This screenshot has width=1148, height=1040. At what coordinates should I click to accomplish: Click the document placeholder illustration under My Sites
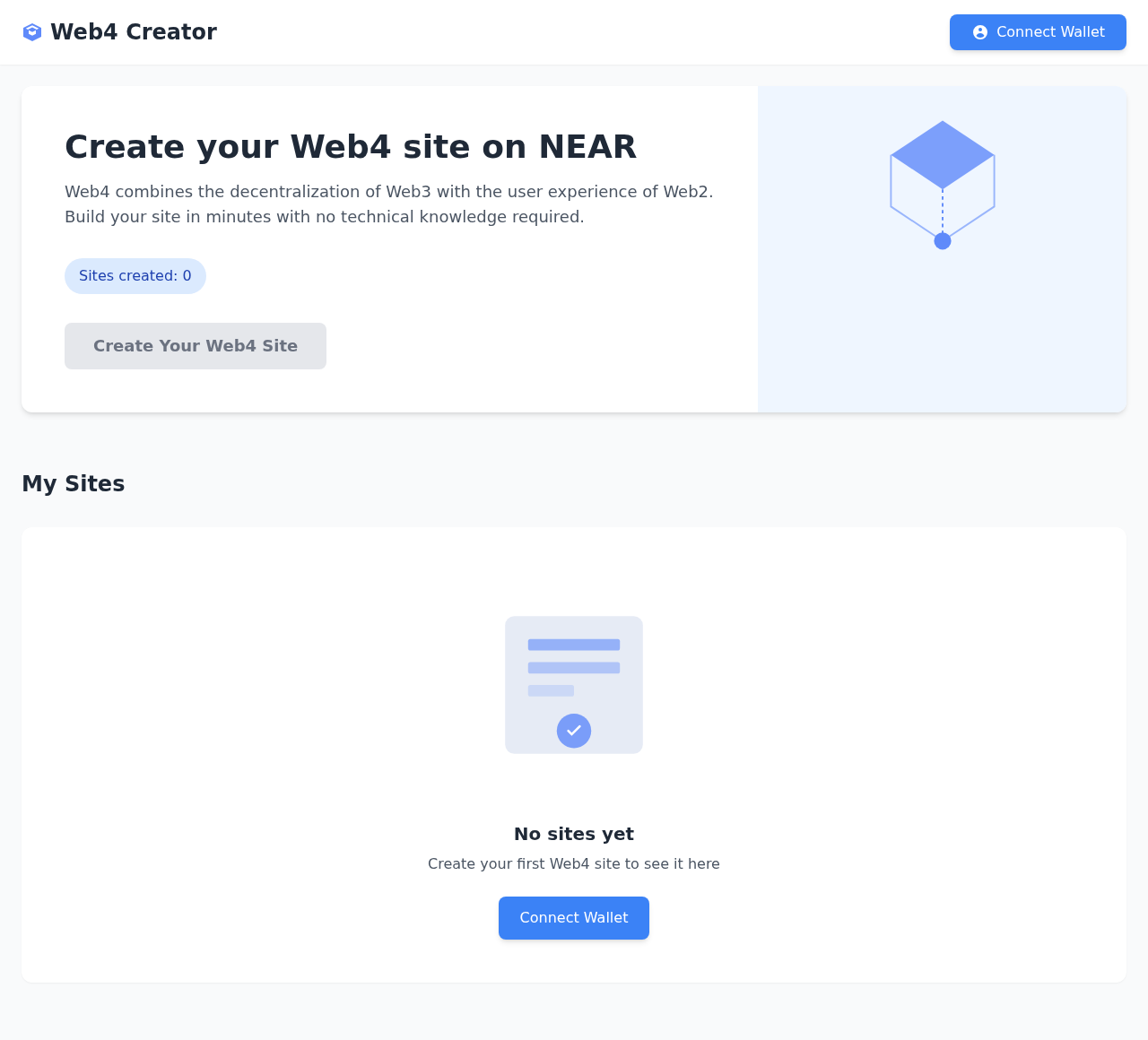pos(573,684)
